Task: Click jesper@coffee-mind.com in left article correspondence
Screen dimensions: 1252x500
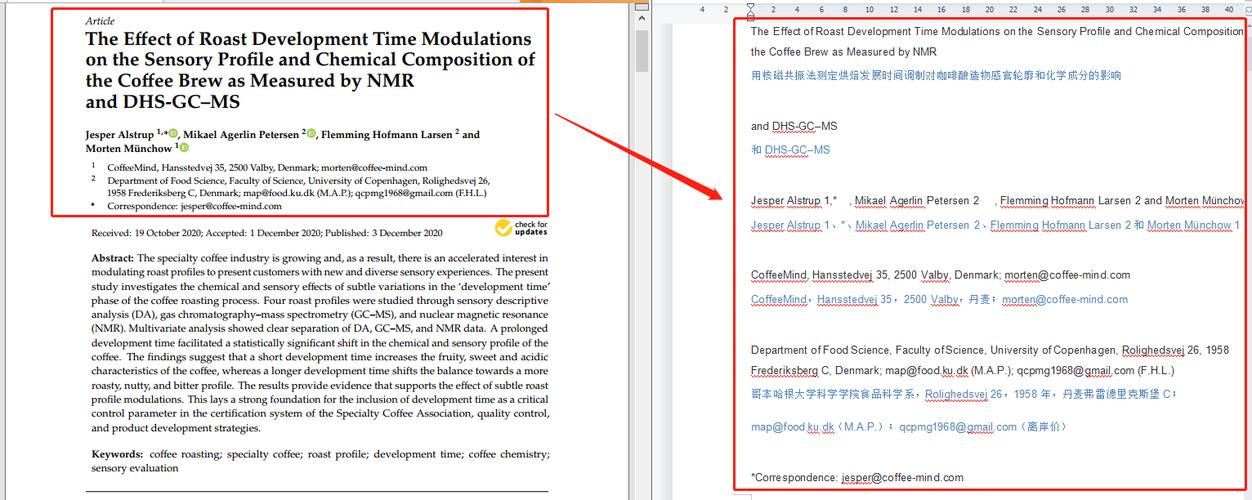Action: point(231,206)
